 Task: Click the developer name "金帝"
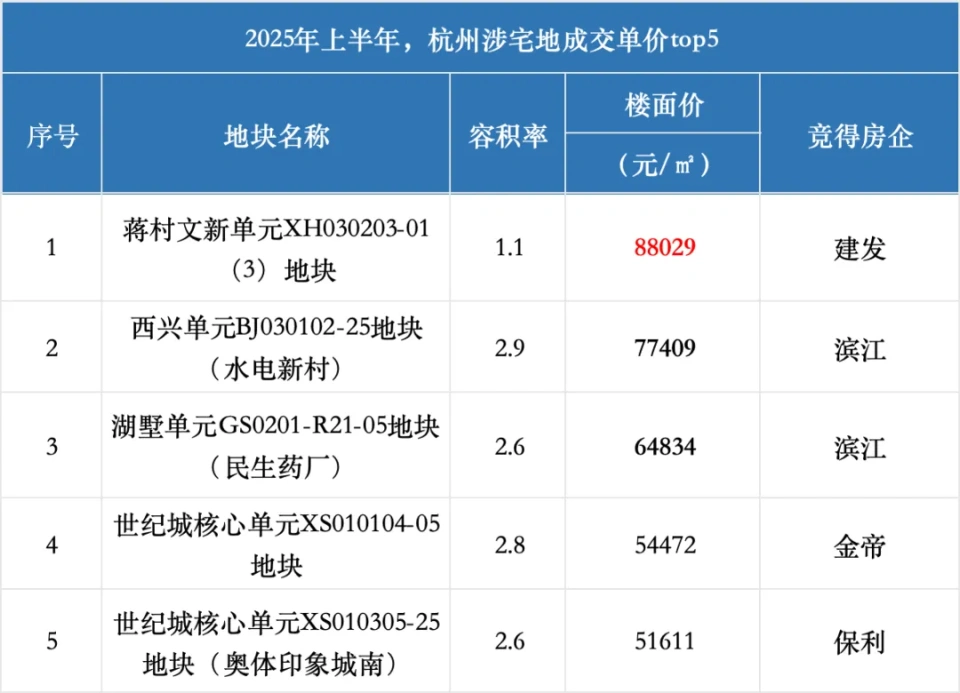pos(860,546)
